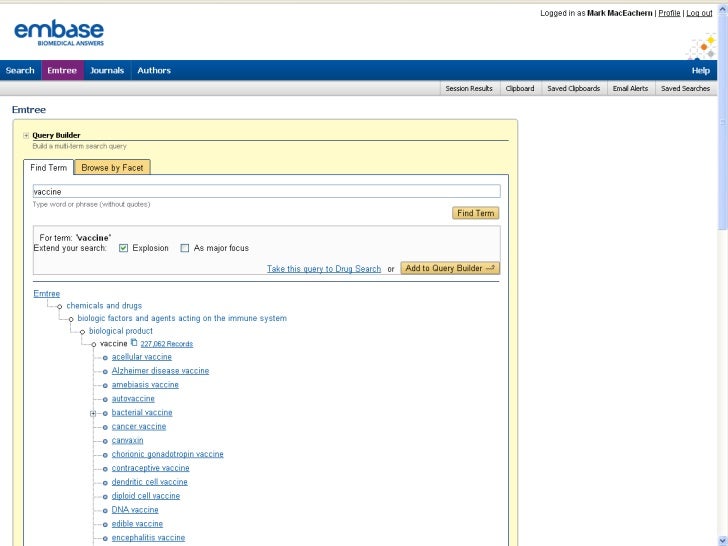728x546 pixels.
Task: Open Saved Clipboards
Action: (574, 88)
